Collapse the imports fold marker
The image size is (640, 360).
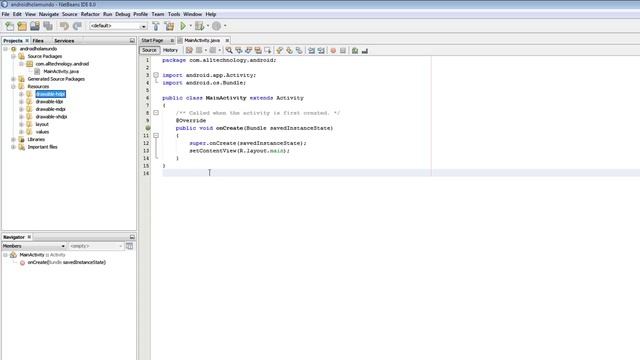click(x=156, y=75)
